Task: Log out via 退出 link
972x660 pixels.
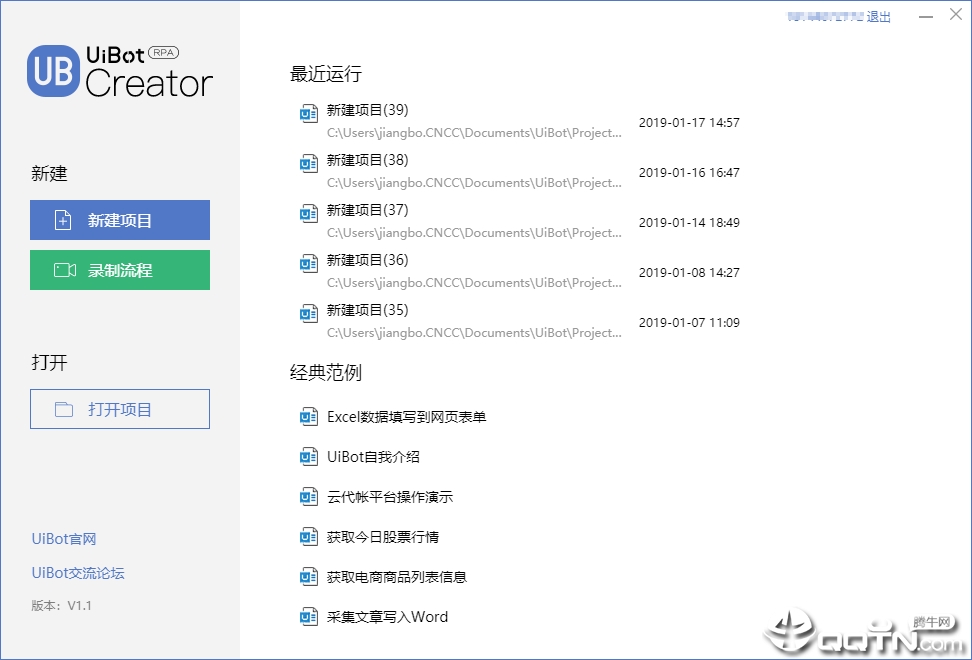Action: 878,17
